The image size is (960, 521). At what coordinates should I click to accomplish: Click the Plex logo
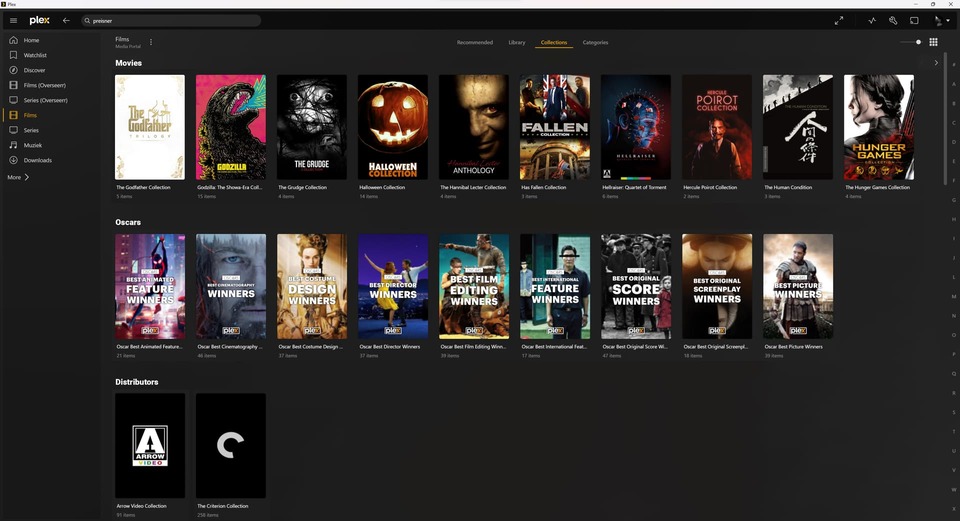(39, 20)
